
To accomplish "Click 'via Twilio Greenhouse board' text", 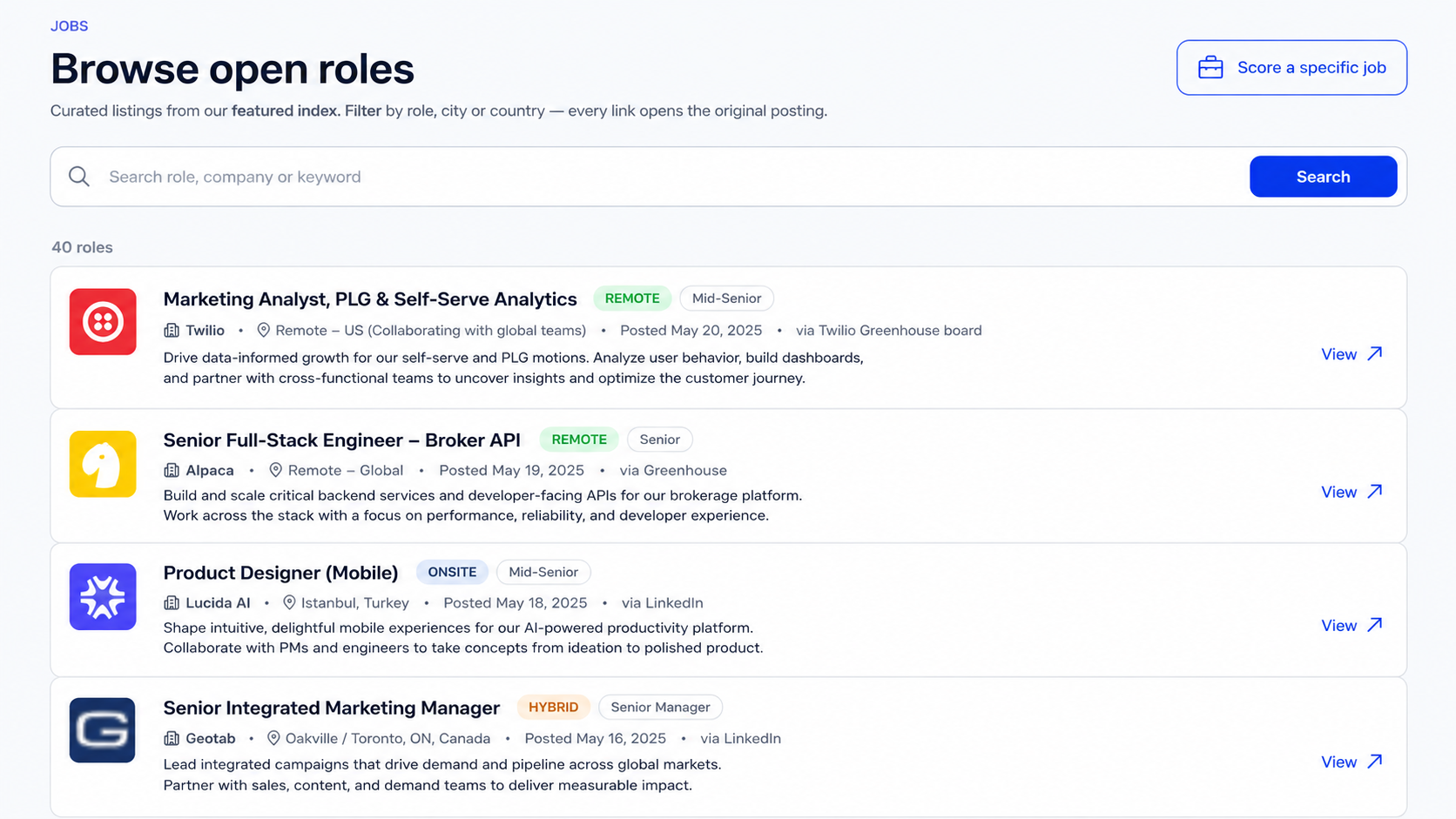I will click(888, 331).
